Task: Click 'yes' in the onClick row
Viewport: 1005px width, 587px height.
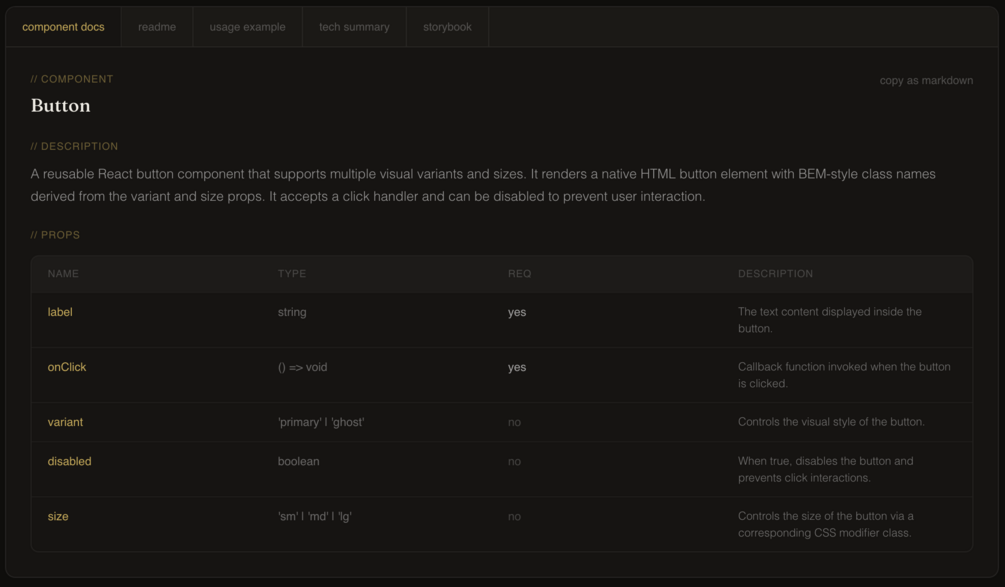Action: pos(517,367)
